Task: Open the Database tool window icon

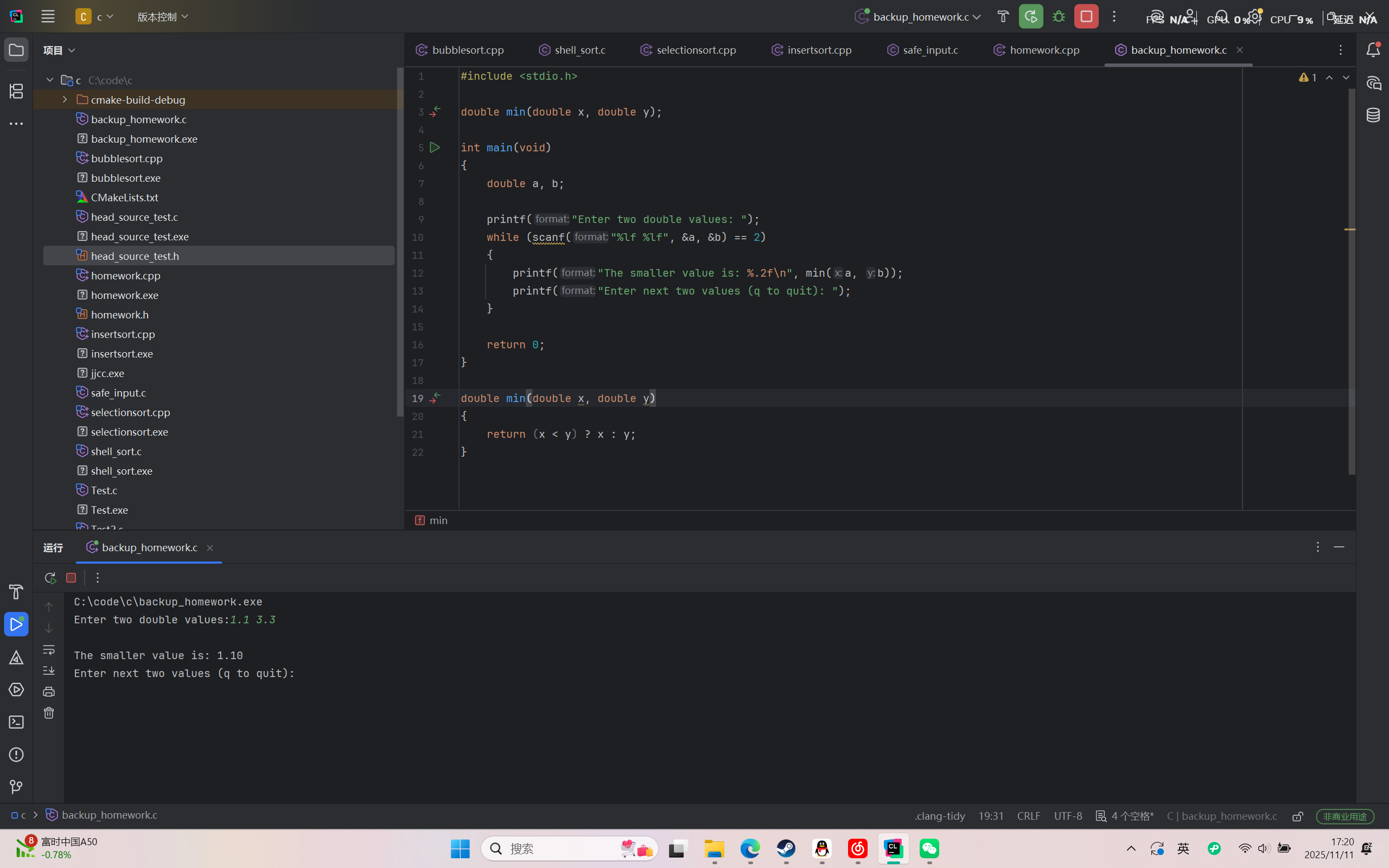Action: coord(1373,116)
